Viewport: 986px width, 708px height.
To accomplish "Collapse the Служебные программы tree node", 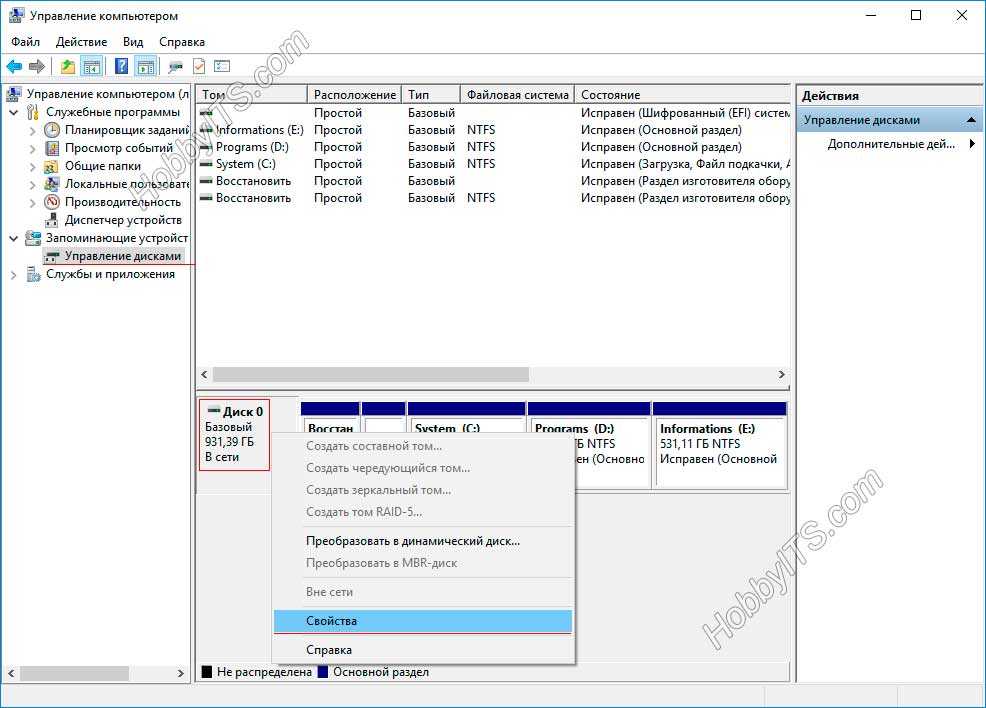I will point(14,112).
